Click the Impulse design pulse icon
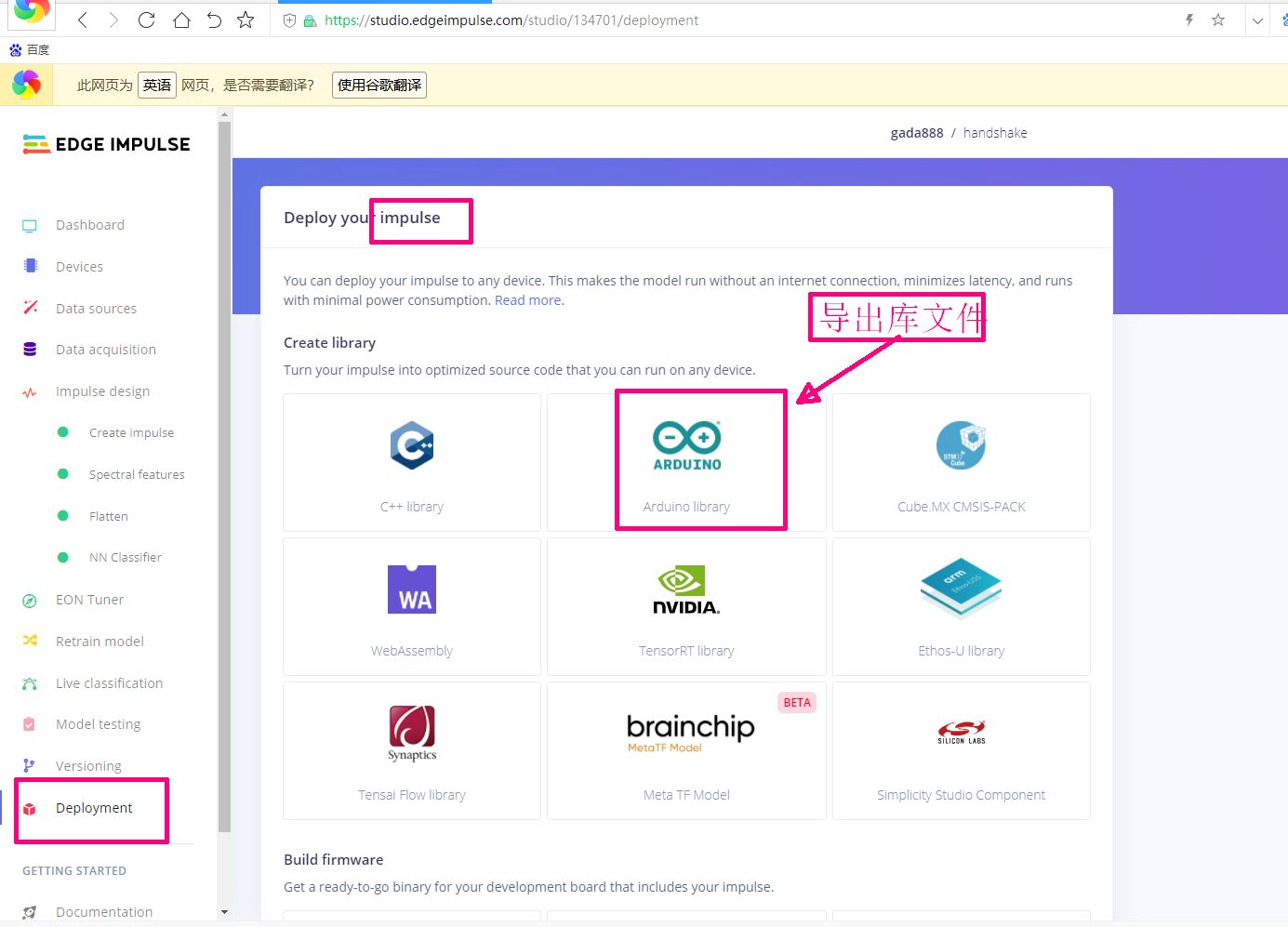Screen dimensions: 1288x927 (x=30, y=391)
